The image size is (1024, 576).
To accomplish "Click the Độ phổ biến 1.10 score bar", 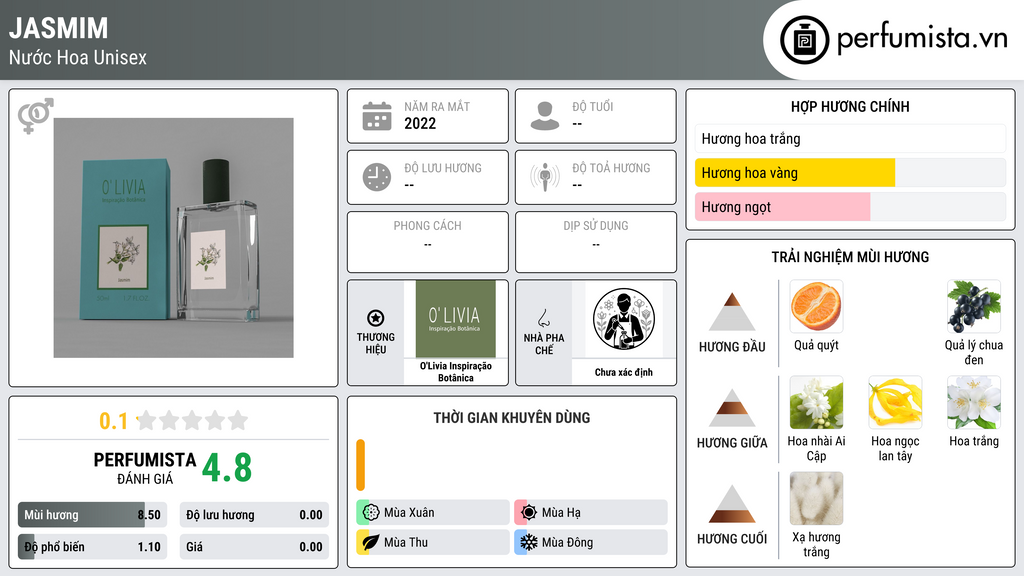I will point(92,547).
